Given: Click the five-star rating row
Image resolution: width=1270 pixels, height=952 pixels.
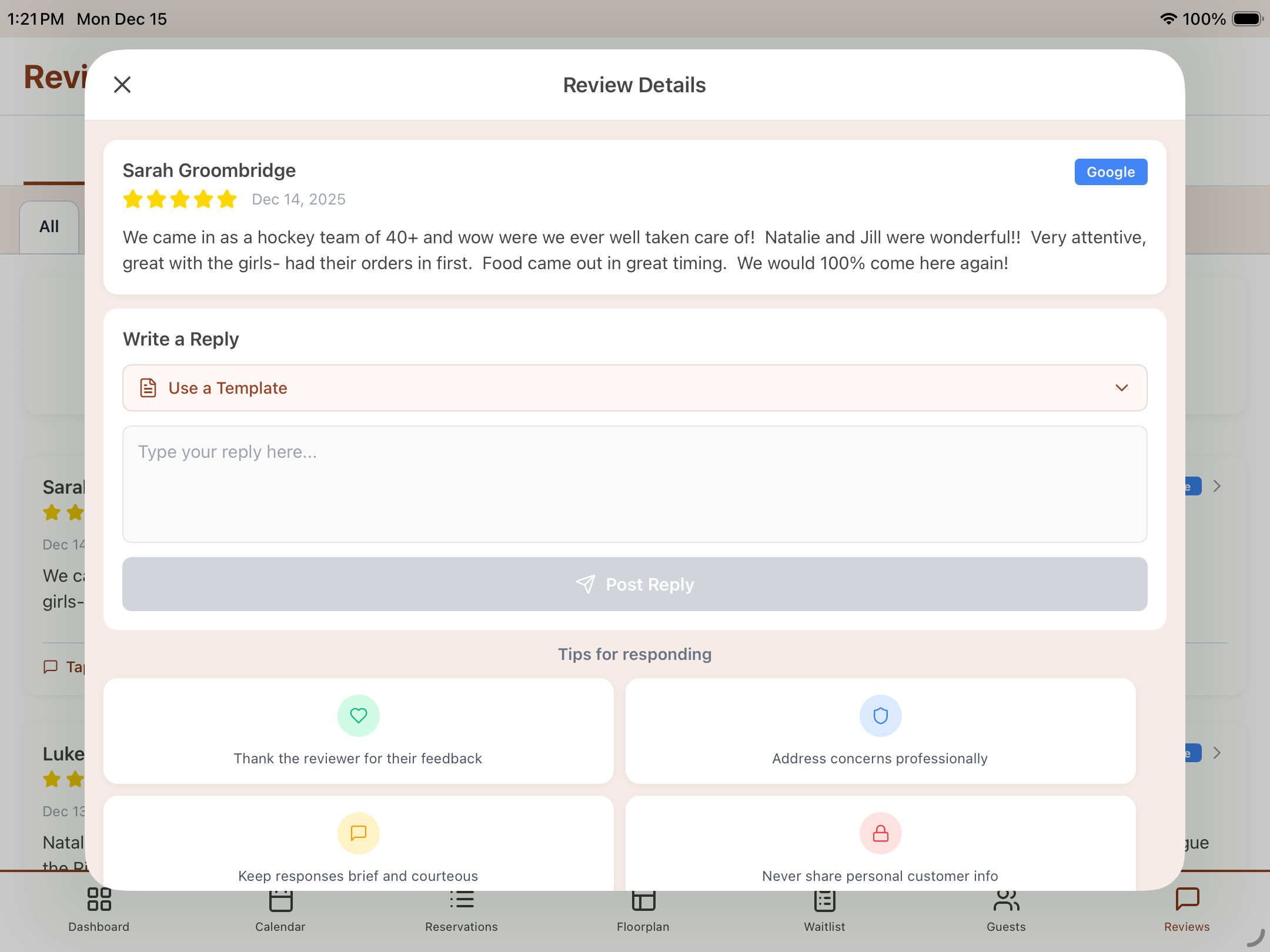Looking at the screenshot, I should (179, 200).
